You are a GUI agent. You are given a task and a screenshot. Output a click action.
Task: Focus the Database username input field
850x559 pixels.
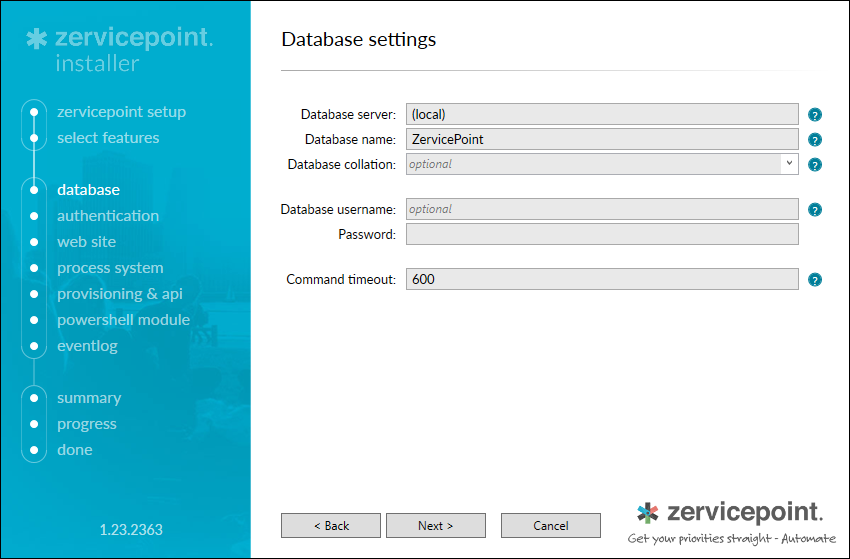602,209
